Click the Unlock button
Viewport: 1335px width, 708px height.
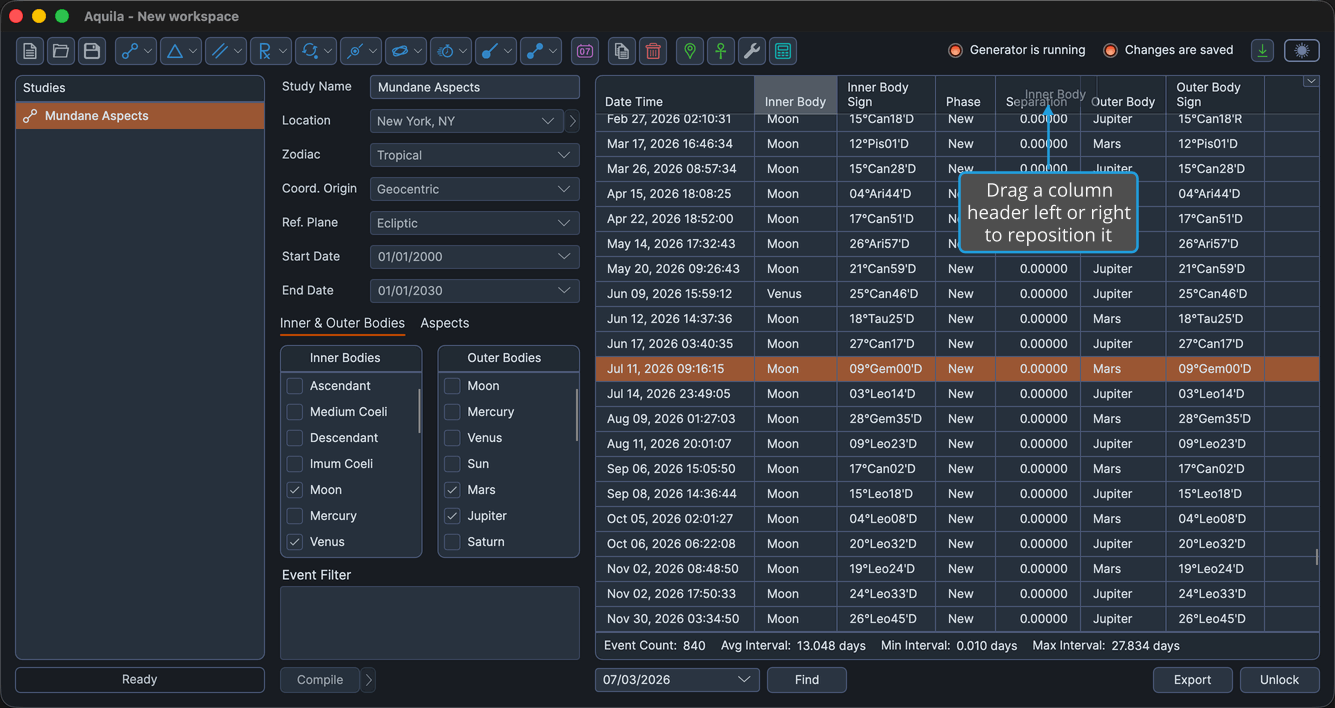coord(1279,680)
